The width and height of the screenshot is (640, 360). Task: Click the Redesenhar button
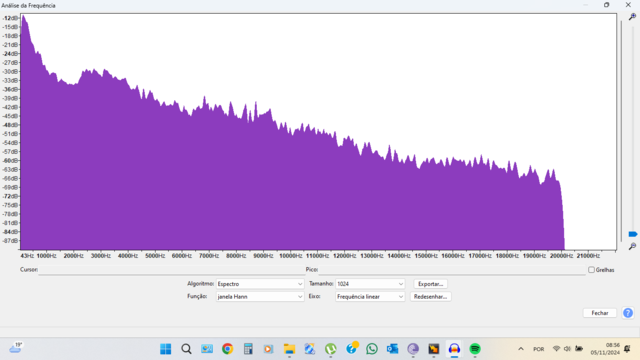(430, 297)
